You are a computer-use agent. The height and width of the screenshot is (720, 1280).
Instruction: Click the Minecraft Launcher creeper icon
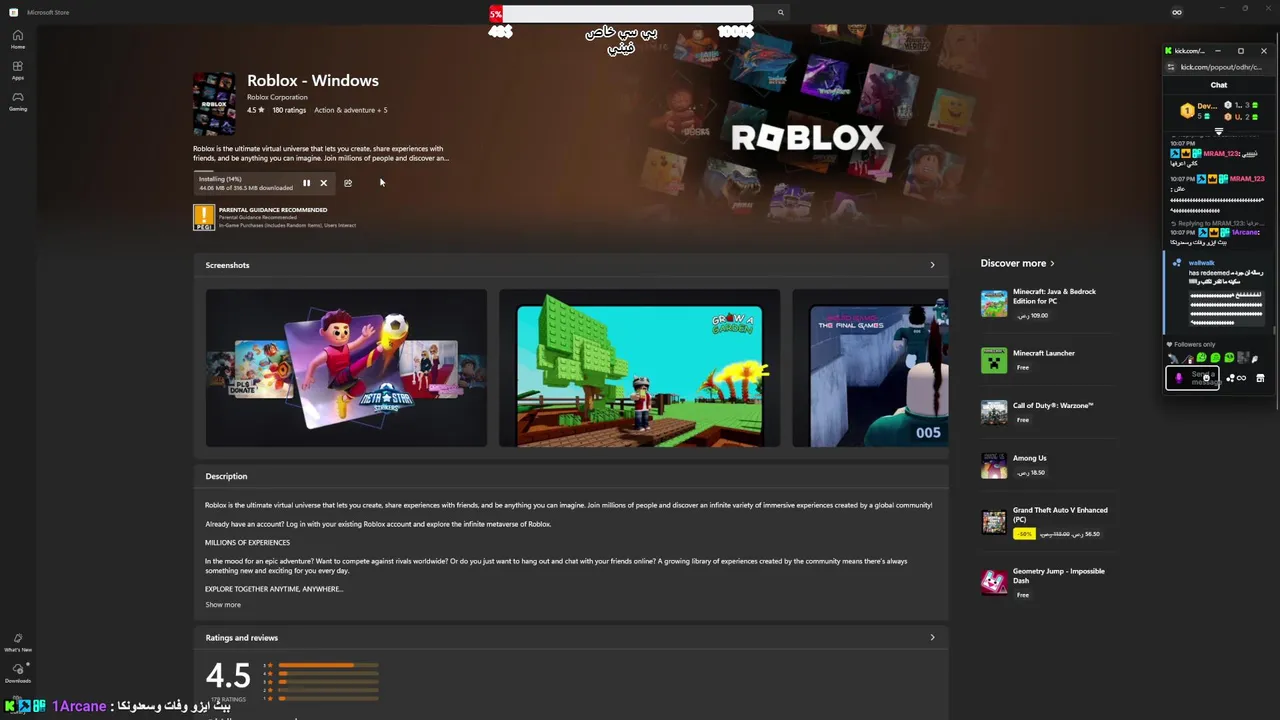click(994, 360)
